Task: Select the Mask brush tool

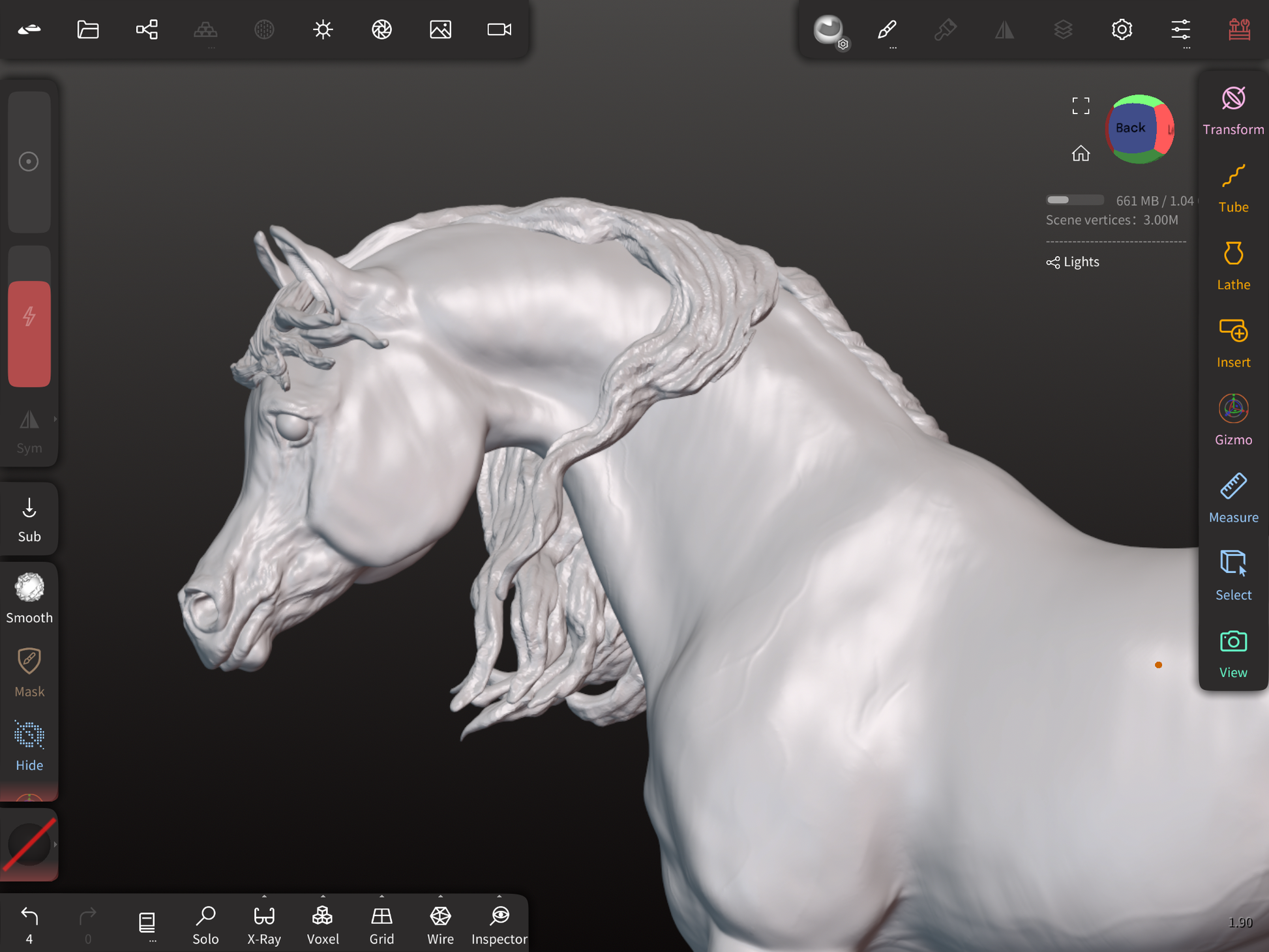Action: [29, 672]
